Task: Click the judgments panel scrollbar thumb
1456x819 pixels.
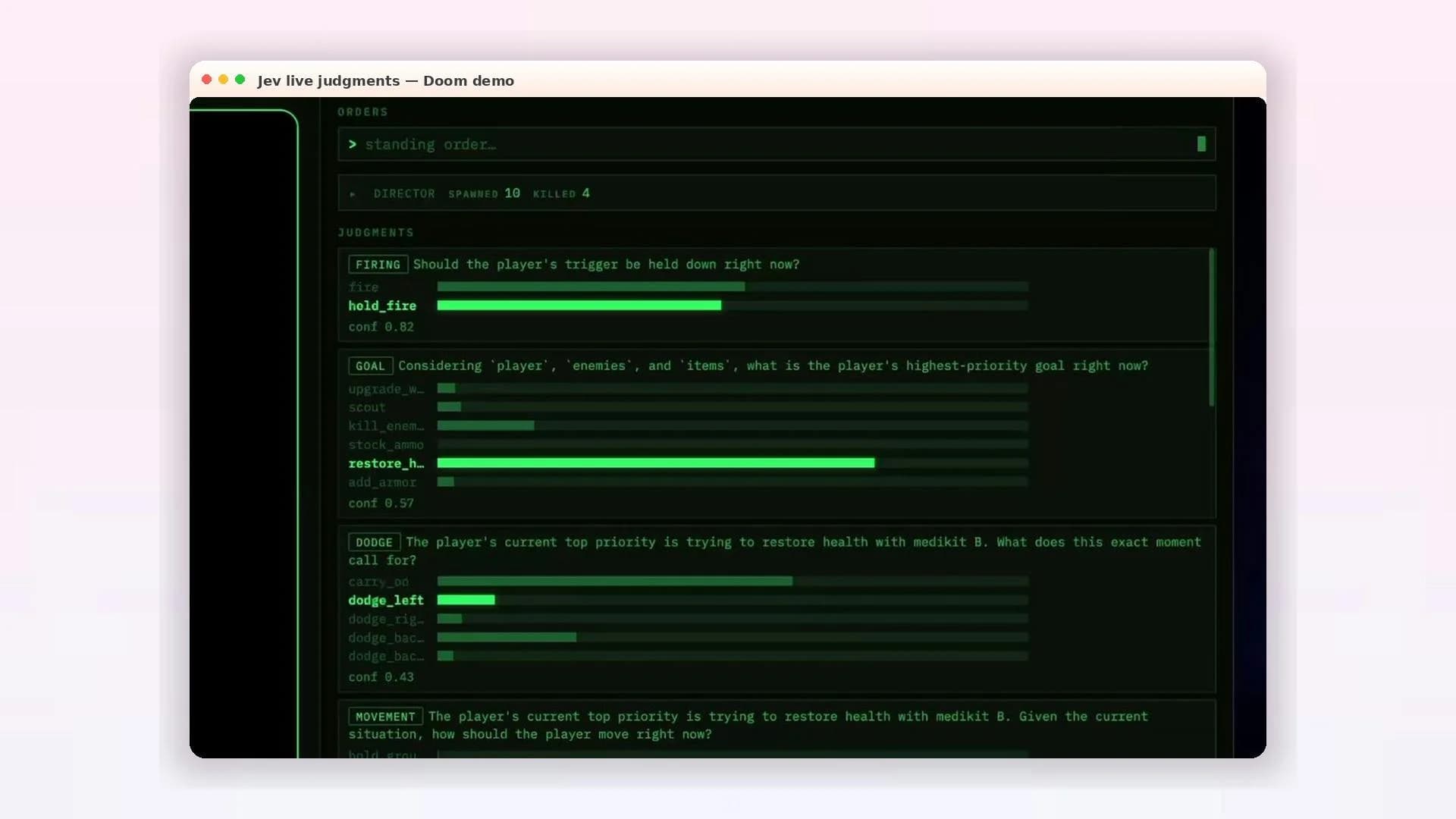Action: pyautogui.click(x=1212, y=327)
